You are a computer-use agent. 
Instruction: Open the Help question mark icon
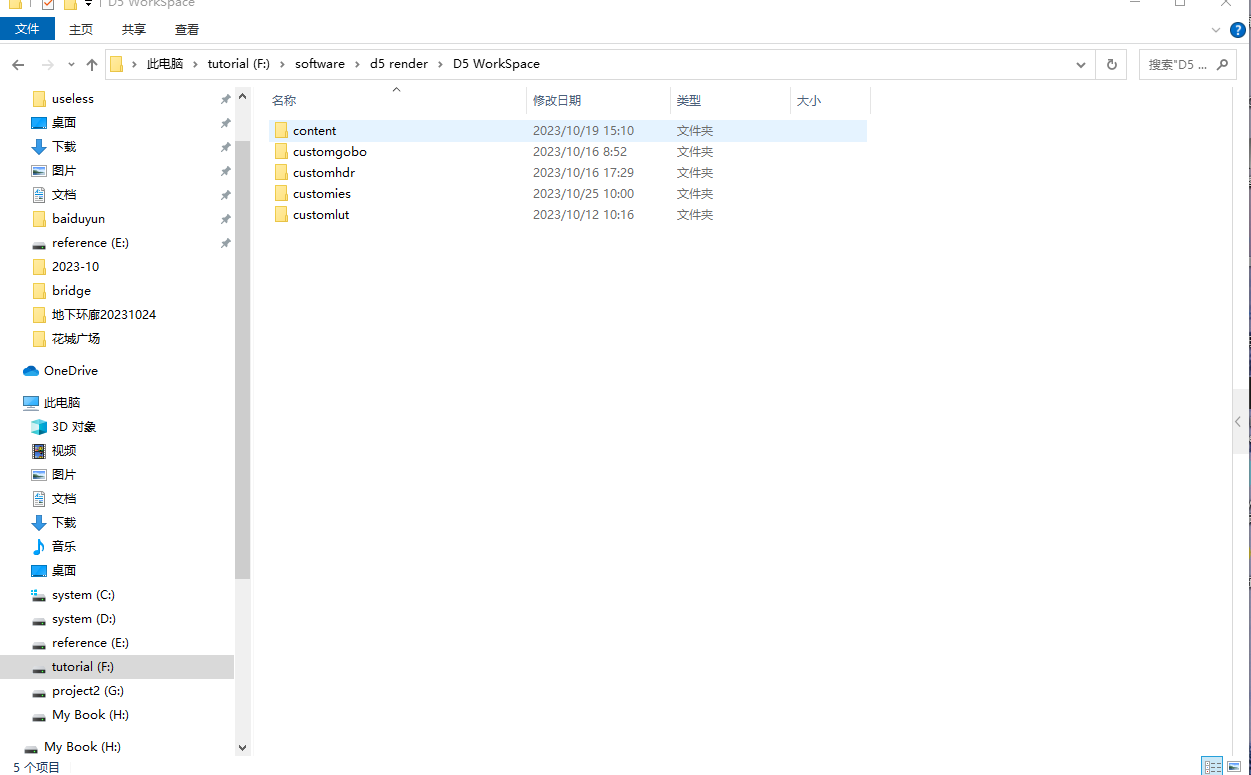pyautogui.click(x=1237, y=30)
